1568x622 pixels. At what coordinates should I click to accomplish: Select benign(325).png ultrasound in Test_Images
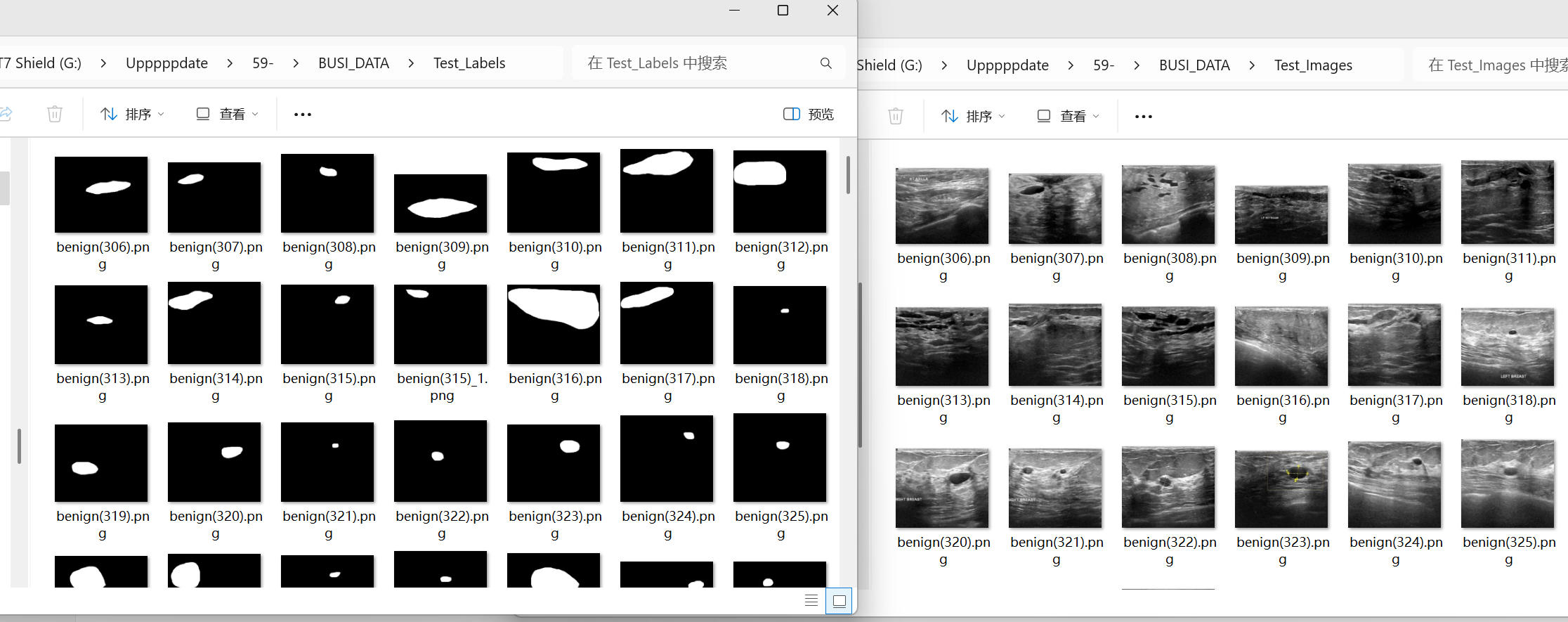click(x=1508, y=484)
